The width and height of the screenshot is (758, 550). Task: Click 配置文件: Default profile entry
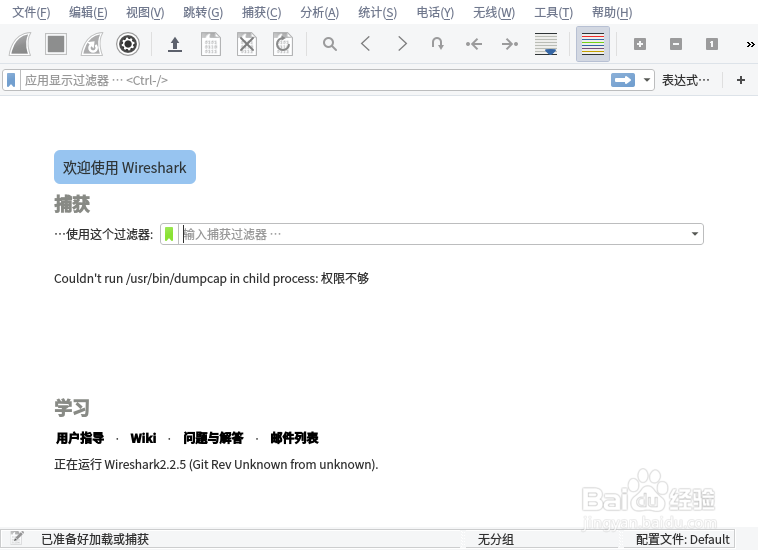coord(682,539)
